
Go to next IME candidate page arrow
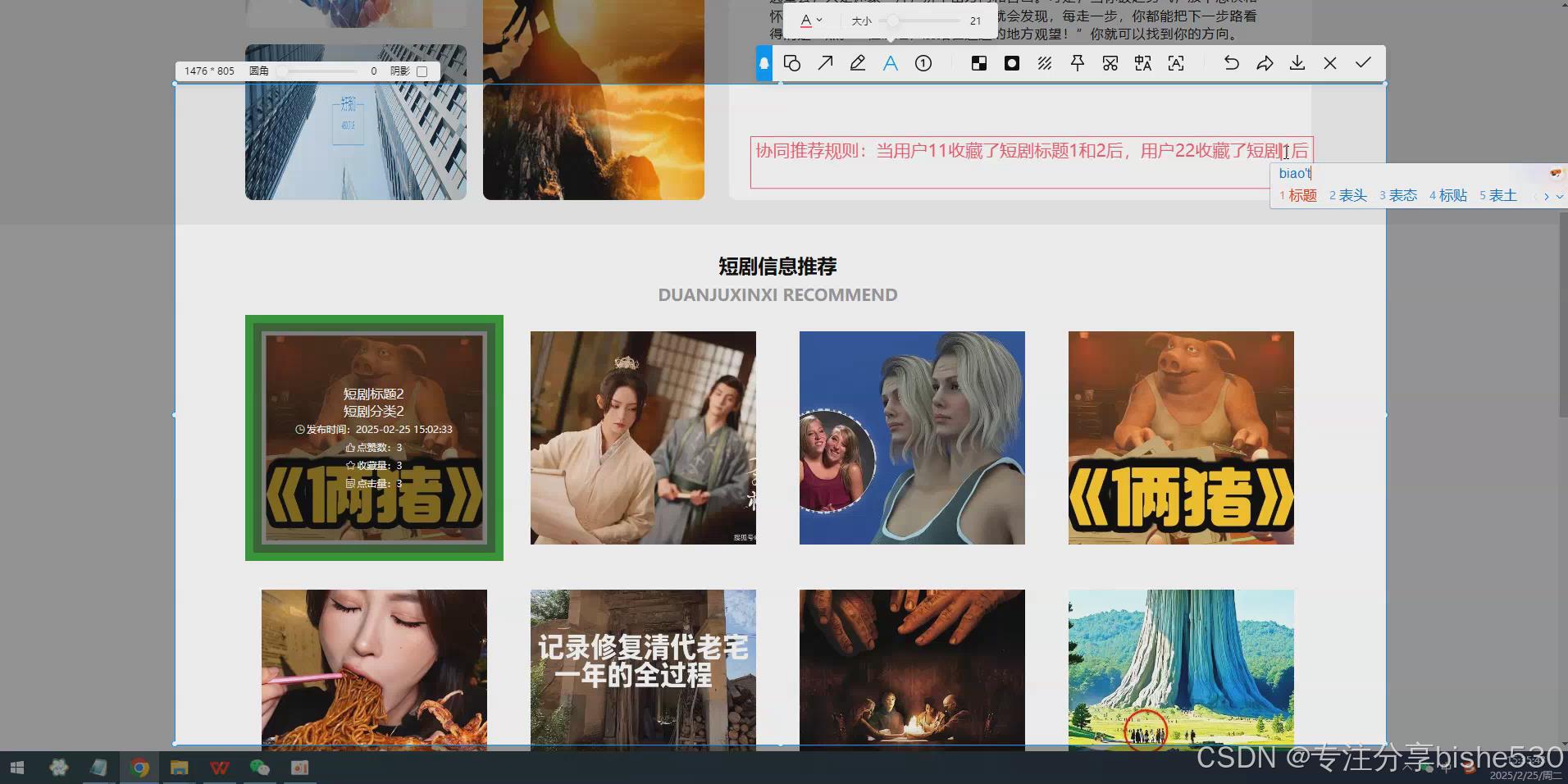coord(1547,196)
